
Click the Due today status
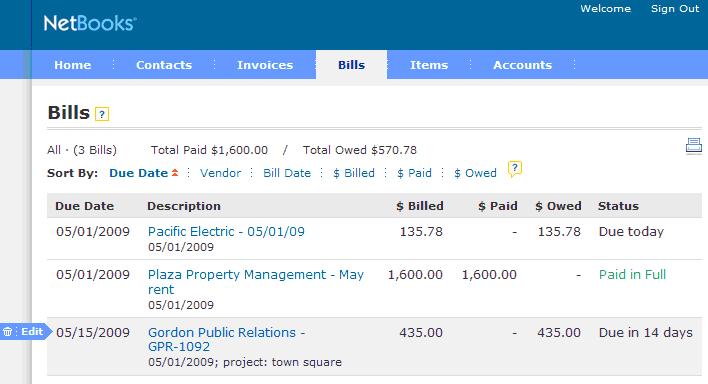(x=631, y=232)
